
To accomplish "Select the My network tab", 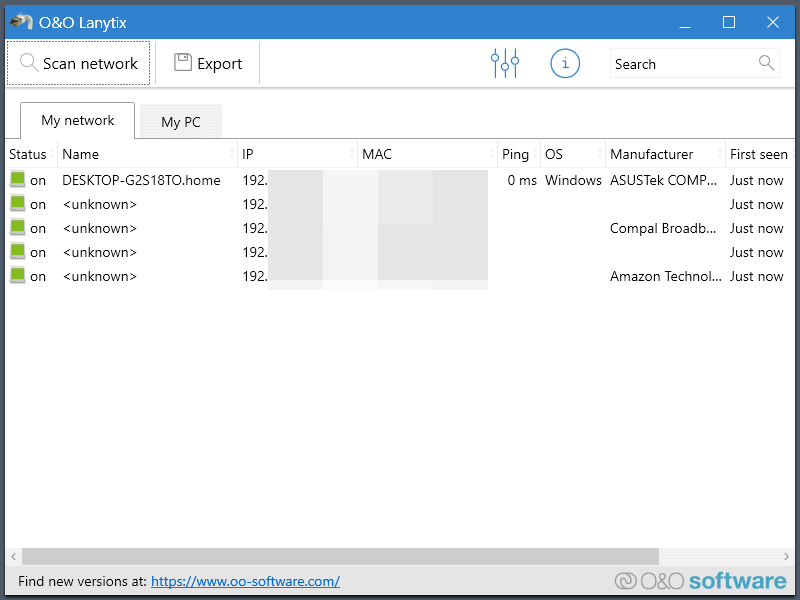I will coord(78,121).
